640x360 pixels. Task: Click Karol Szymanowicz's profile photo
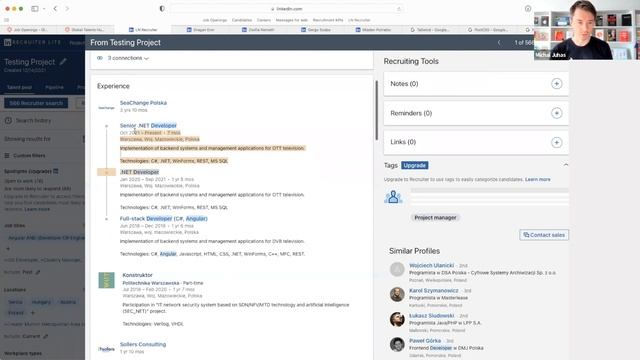tap(397, 294)
